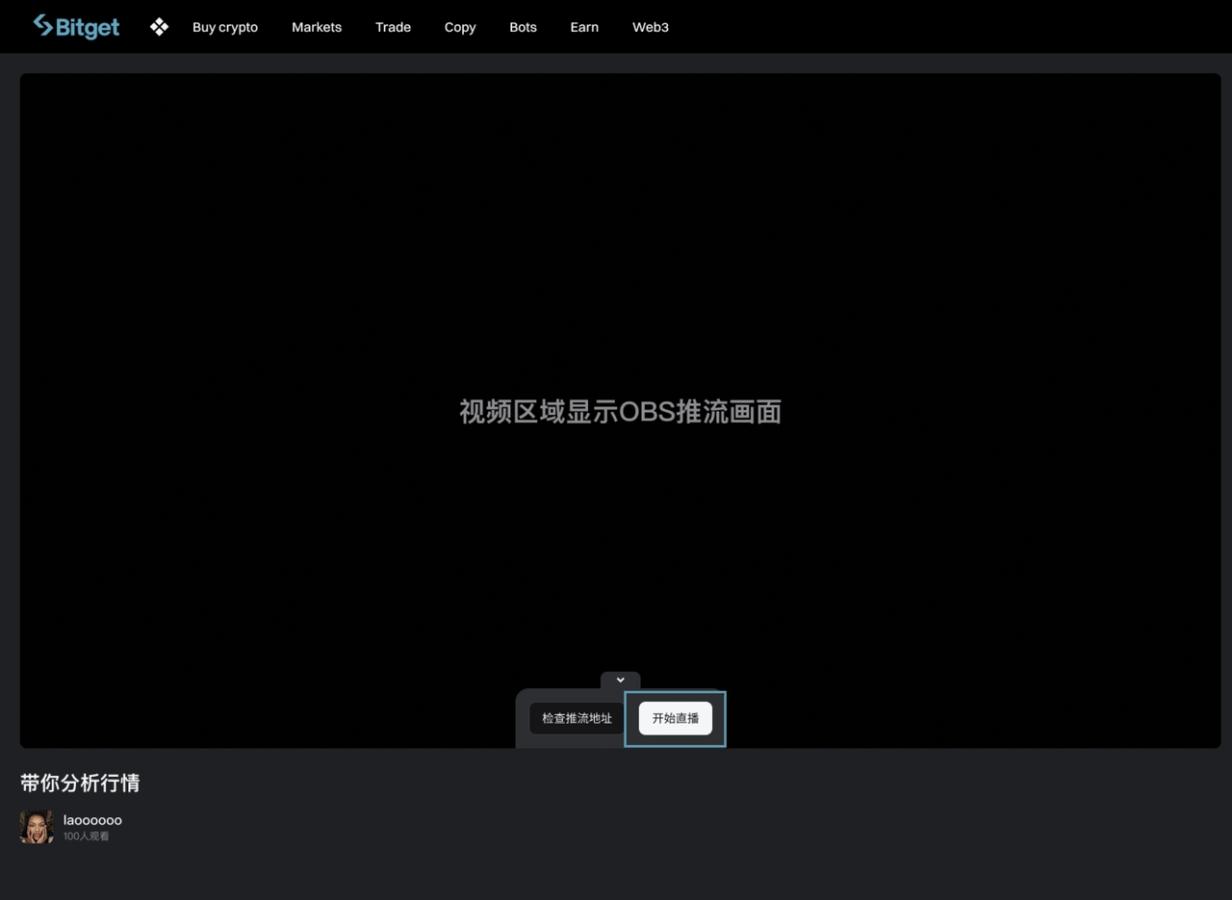Open the Copy trading section
This screenshot has height=900, width=1232.
(x=459, y=27)
